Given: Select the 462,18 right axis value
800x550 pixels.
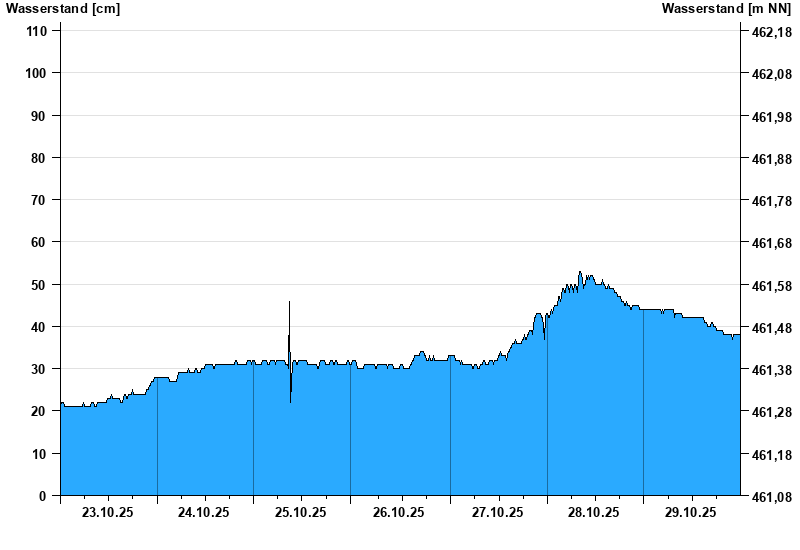Looking at the screenshot, I should pos(772,32).
